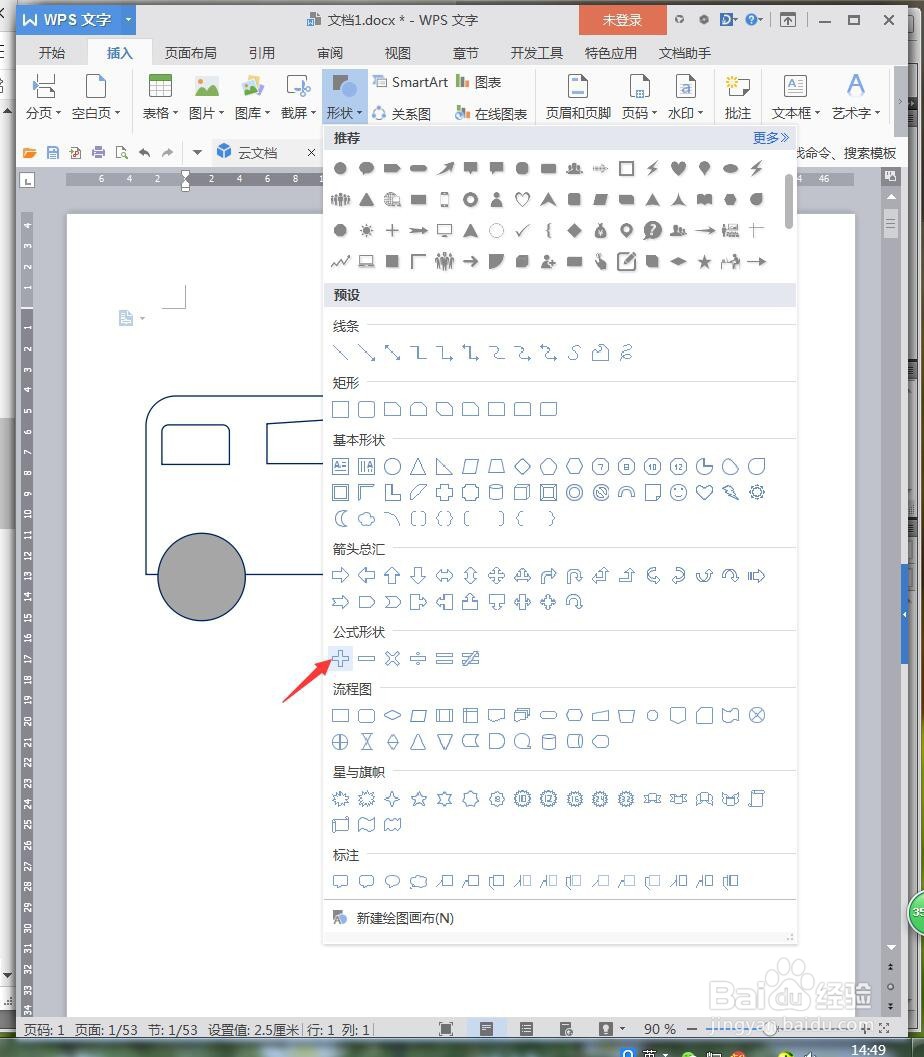Expand the quick access toolbar customize arrow
The image size is (924, 1057).
197,153
